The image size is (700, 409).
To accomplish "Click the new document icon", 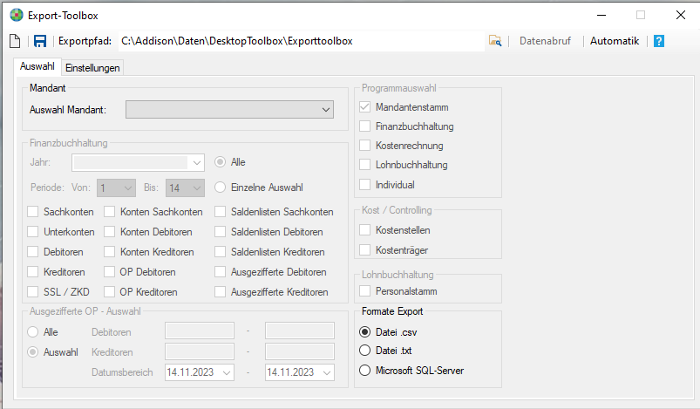I will 15,41.
